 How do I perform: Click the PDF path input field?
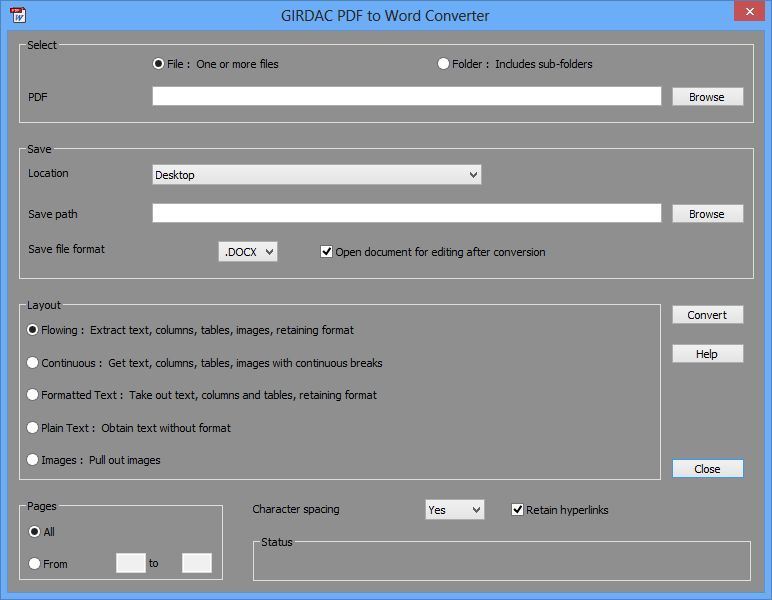[407, 96]
